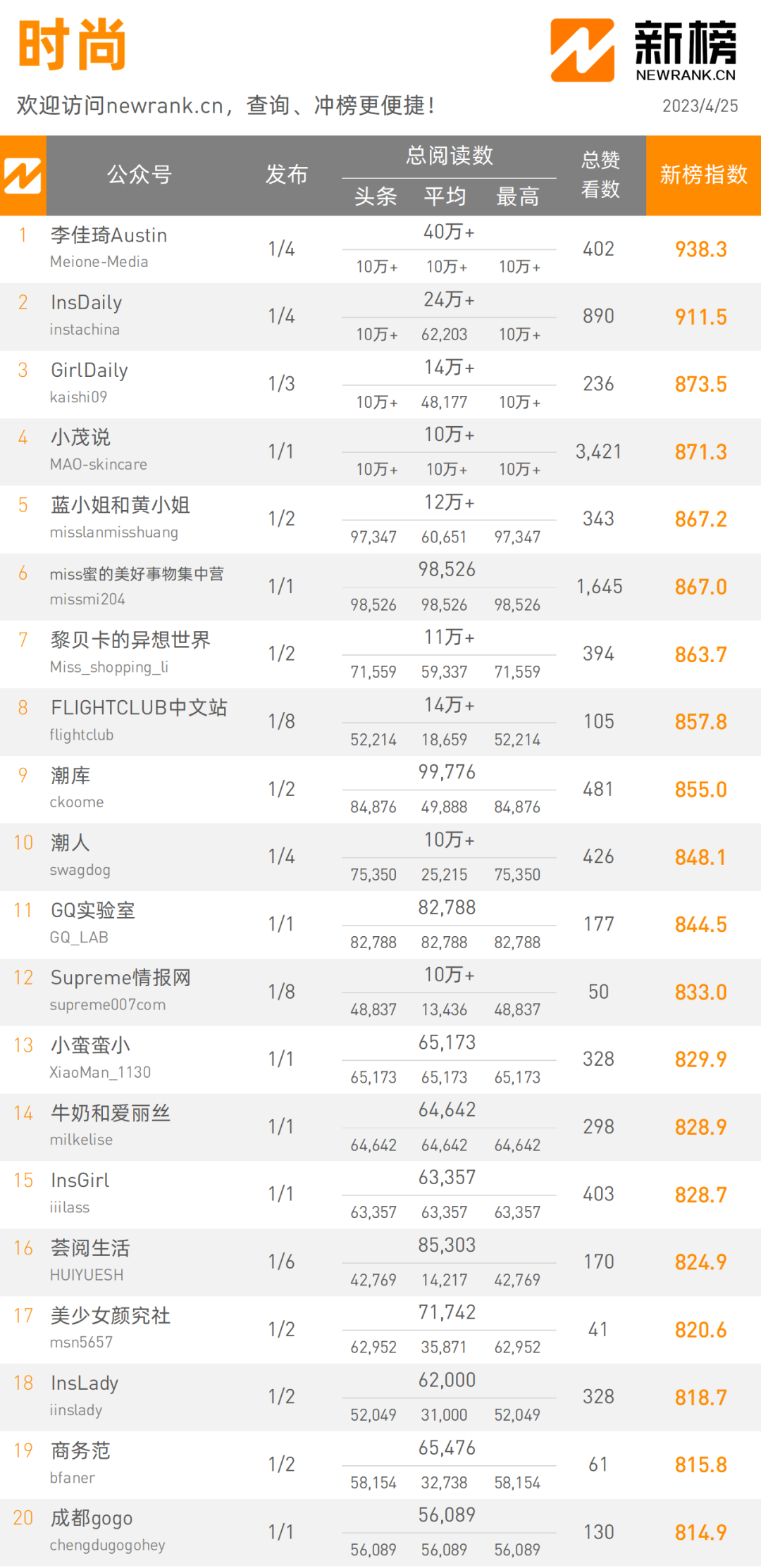
Task: Select the 总赞看数 column header
Action: click(x=600, y=175)
